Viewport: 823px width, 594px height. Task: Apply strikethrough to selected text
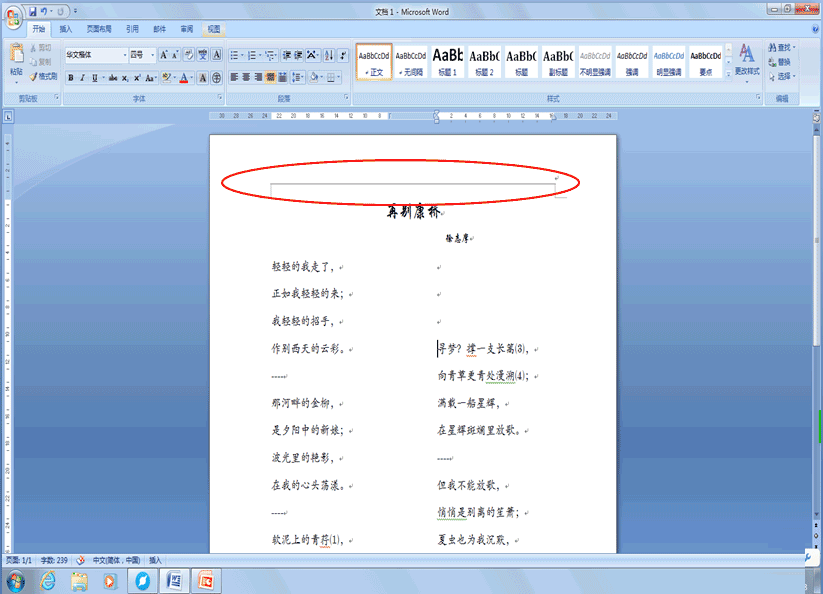[112, 77]
